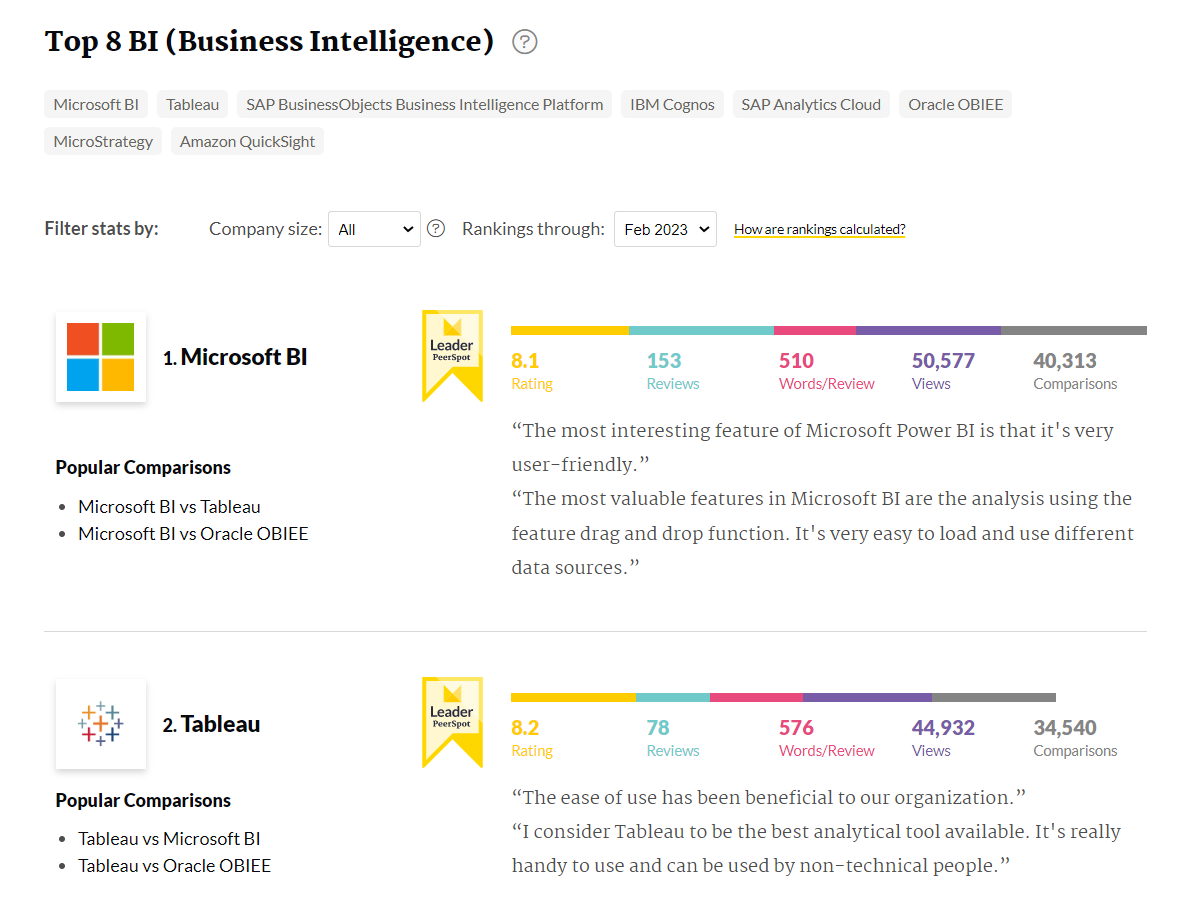Select the Amazon QuickSight tag
Viewport: 1185px width, 915px height.
pos(247,141)
